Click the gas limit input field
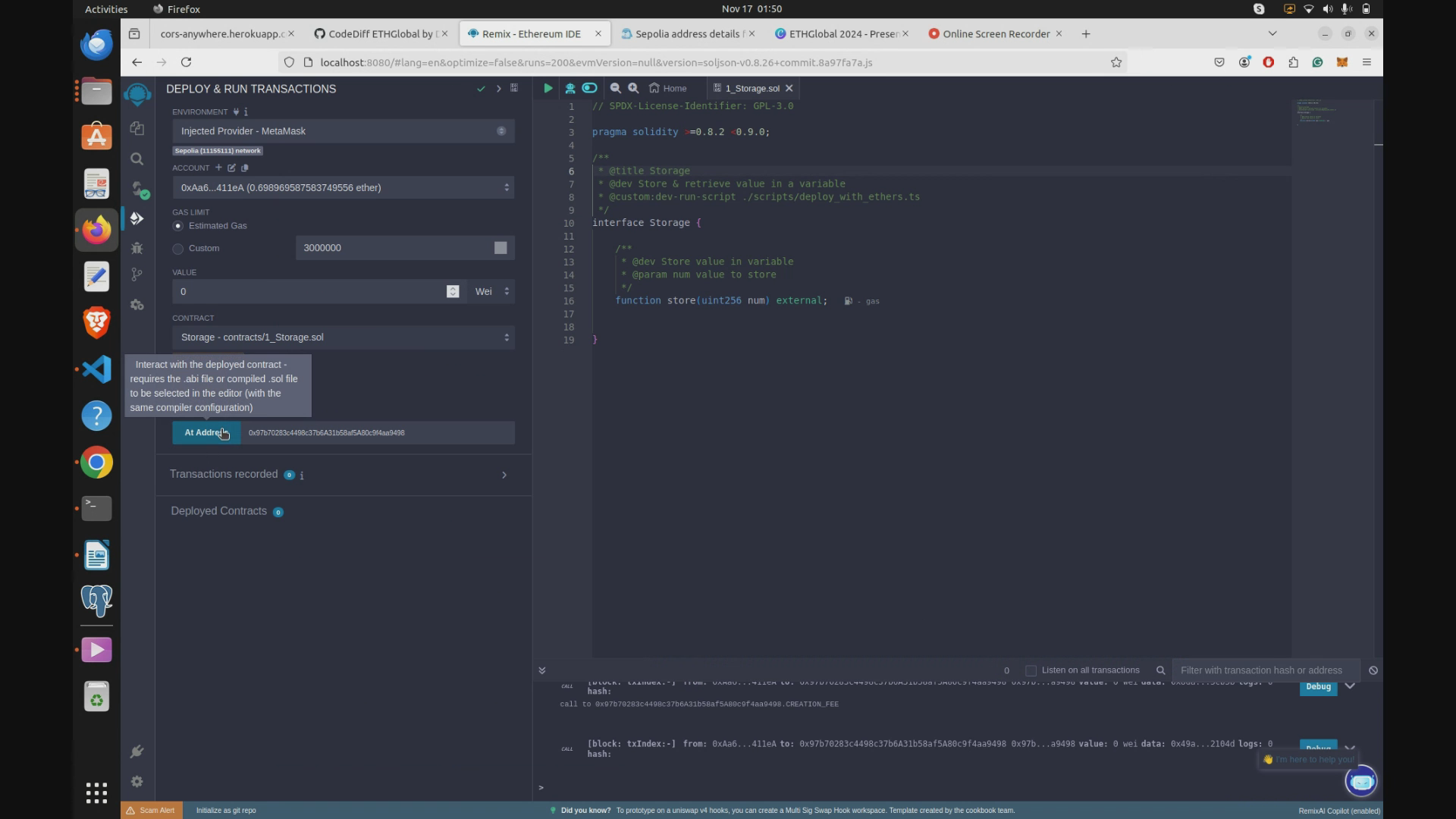 click(405, 248)
